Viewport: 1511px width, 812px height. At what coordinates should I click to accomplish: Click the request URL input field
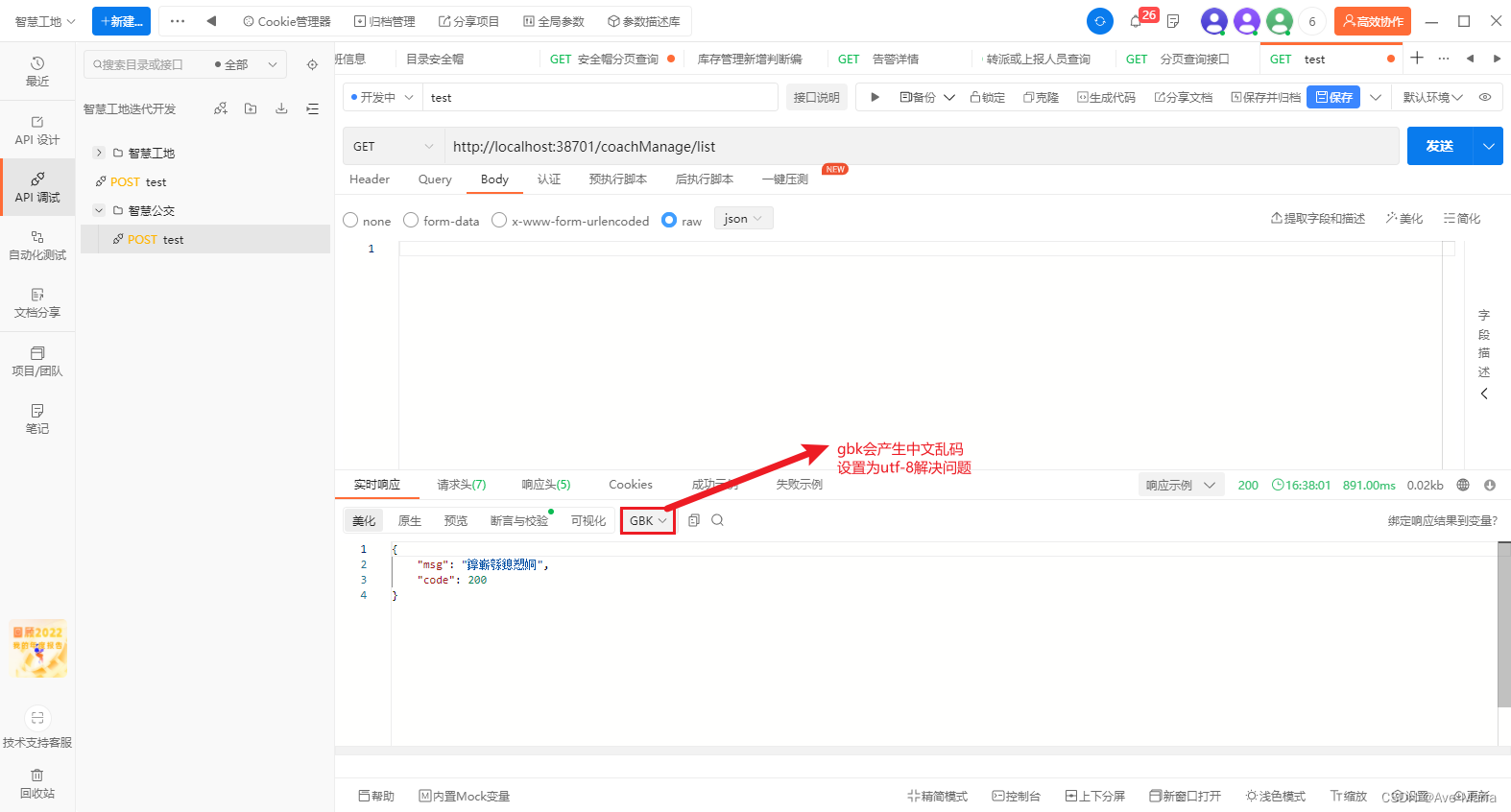[921, 146]
